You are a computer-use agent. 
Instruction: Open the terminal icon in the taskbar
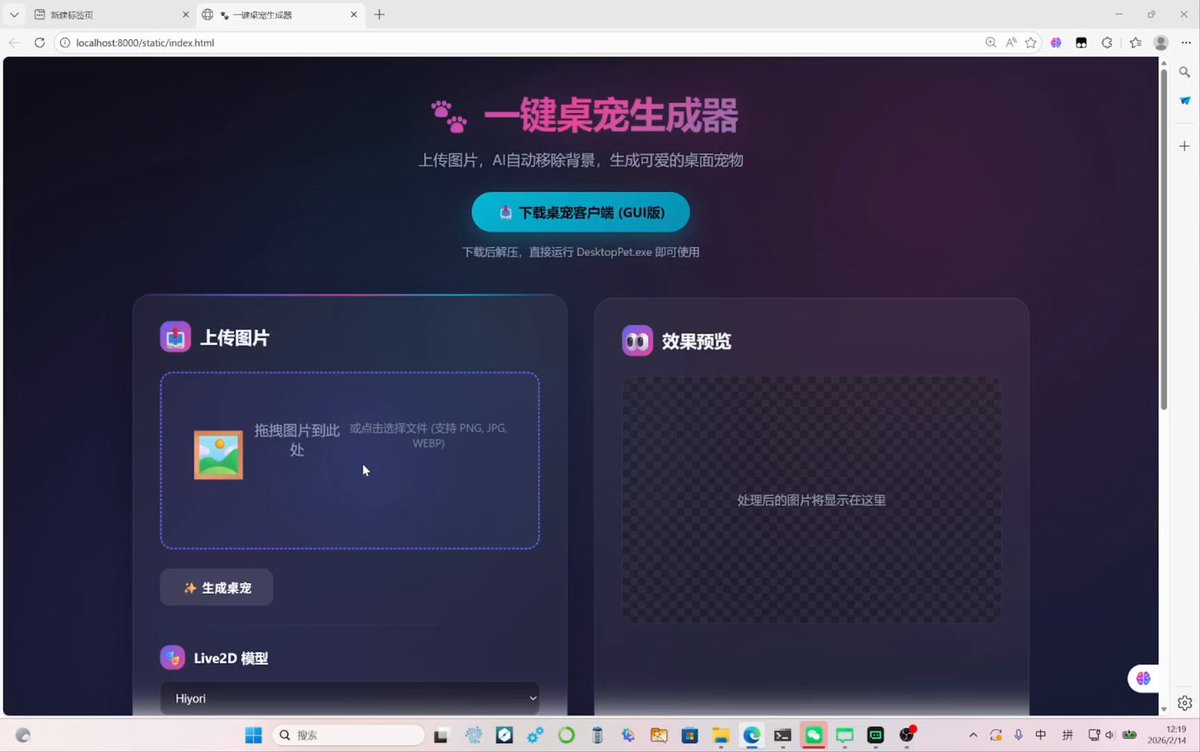tap(783, 735)
